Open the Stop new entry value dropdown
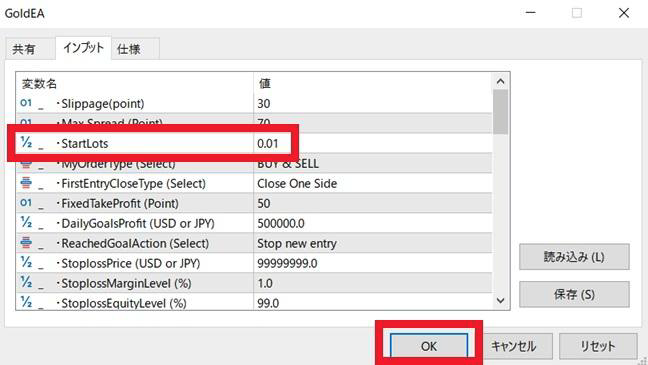The width and height of the screenshot is (648, 365). 297,243
